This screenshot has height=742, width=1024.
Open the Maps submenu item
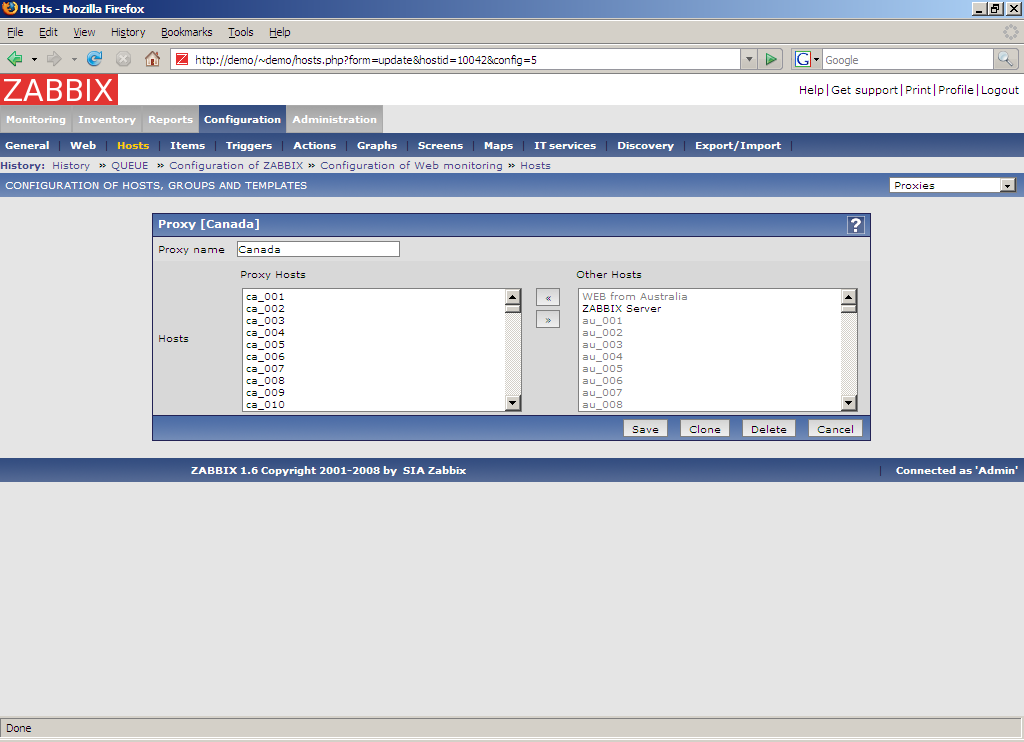(498, 146)
